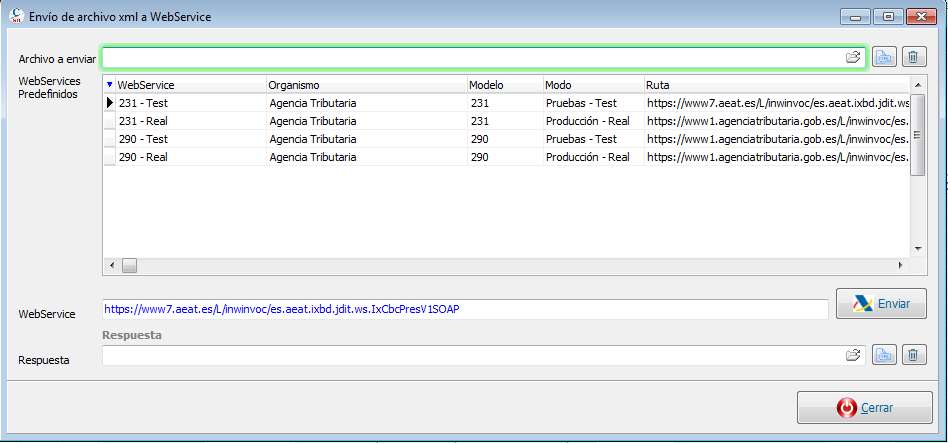Click the WebService URL input field

point(465,309)
